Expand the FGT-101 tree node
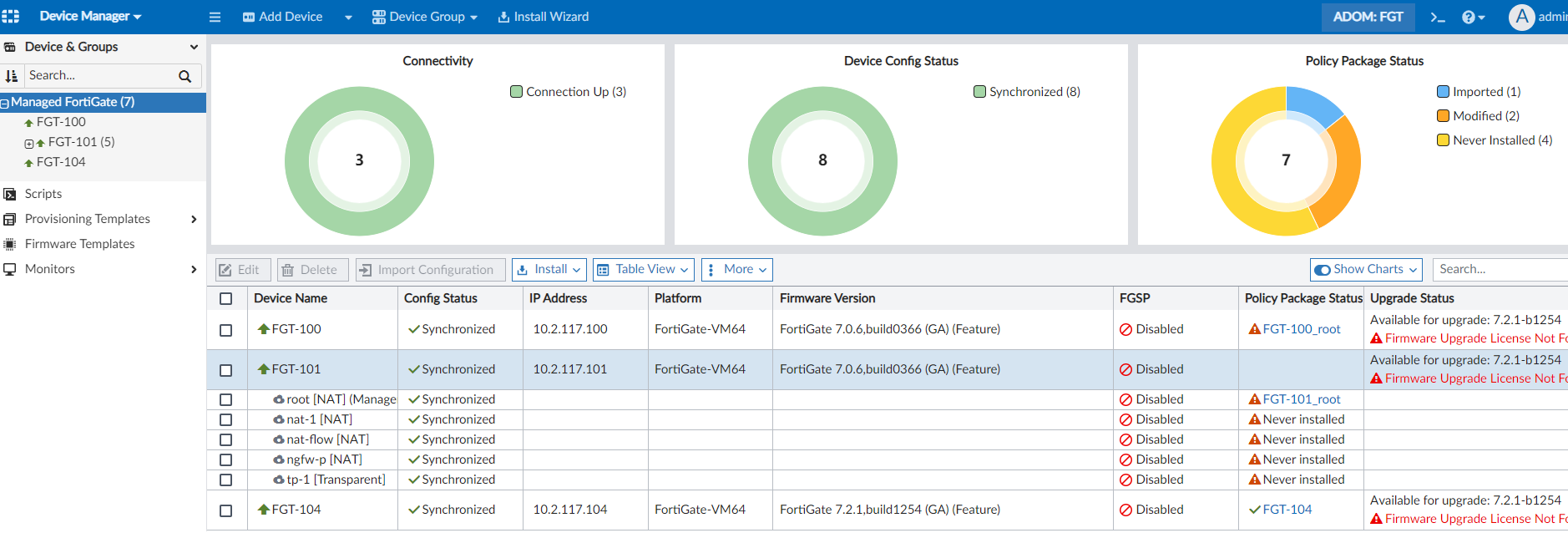1568x533 pixels. point(29,143)
